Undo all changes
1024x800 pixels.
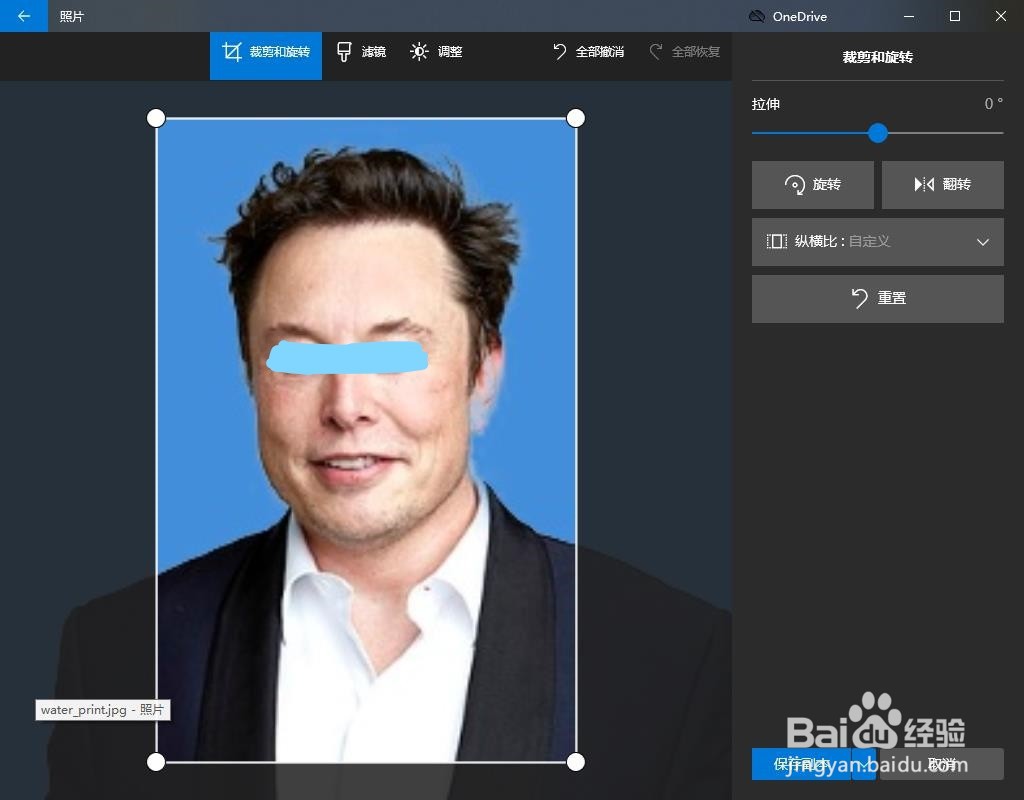[588, 52]
